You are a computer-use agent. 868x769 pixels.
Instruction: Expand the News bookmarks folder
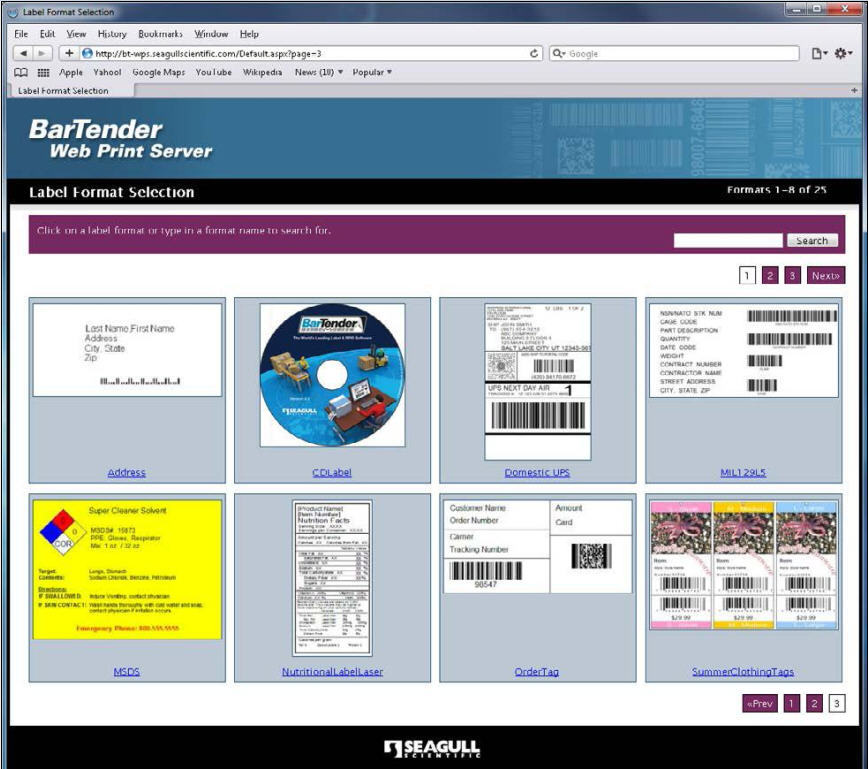click(319, 72)
